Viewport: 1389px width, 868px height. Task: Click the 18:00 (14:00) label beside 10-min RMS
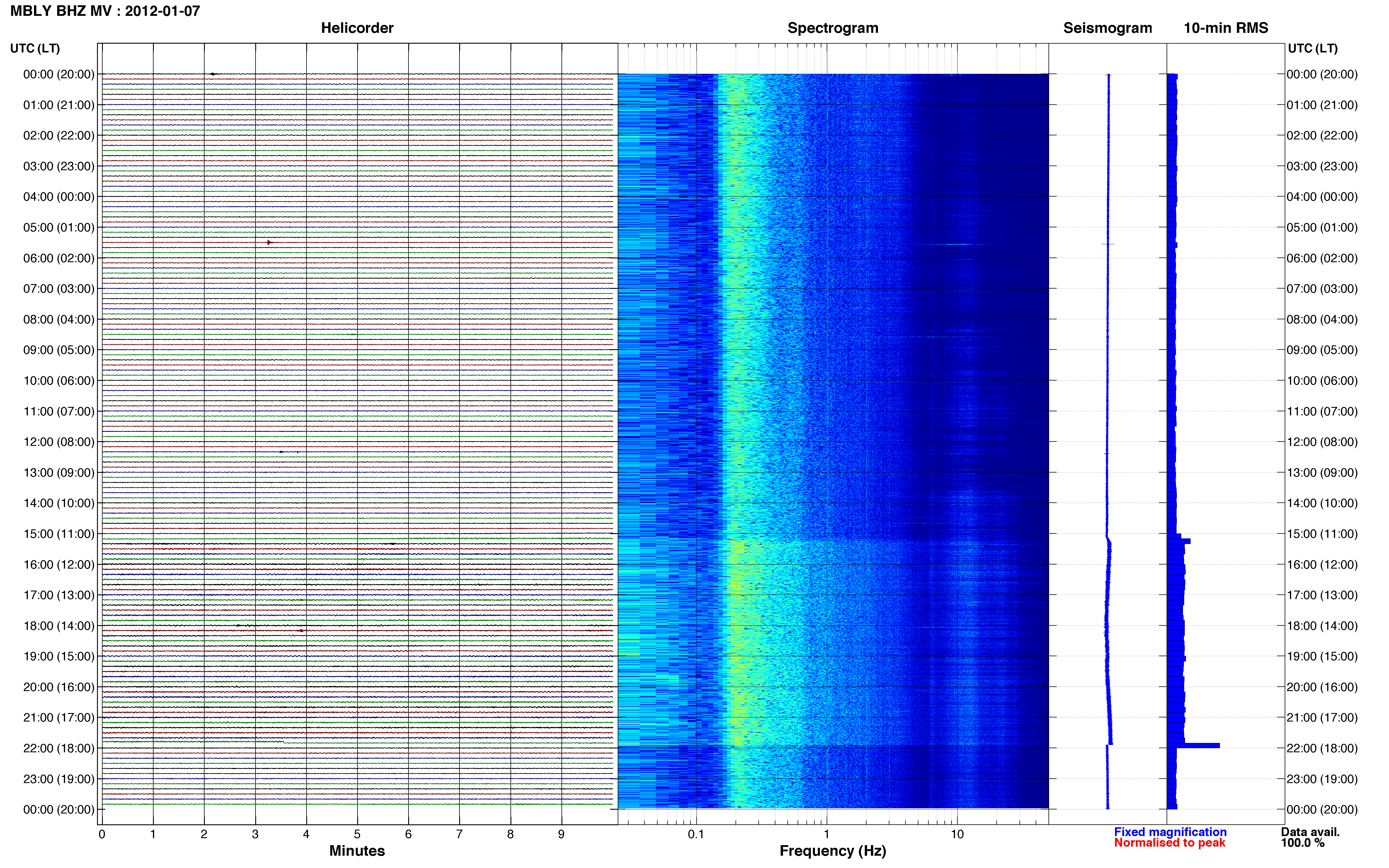click(x=1322, y=626)
